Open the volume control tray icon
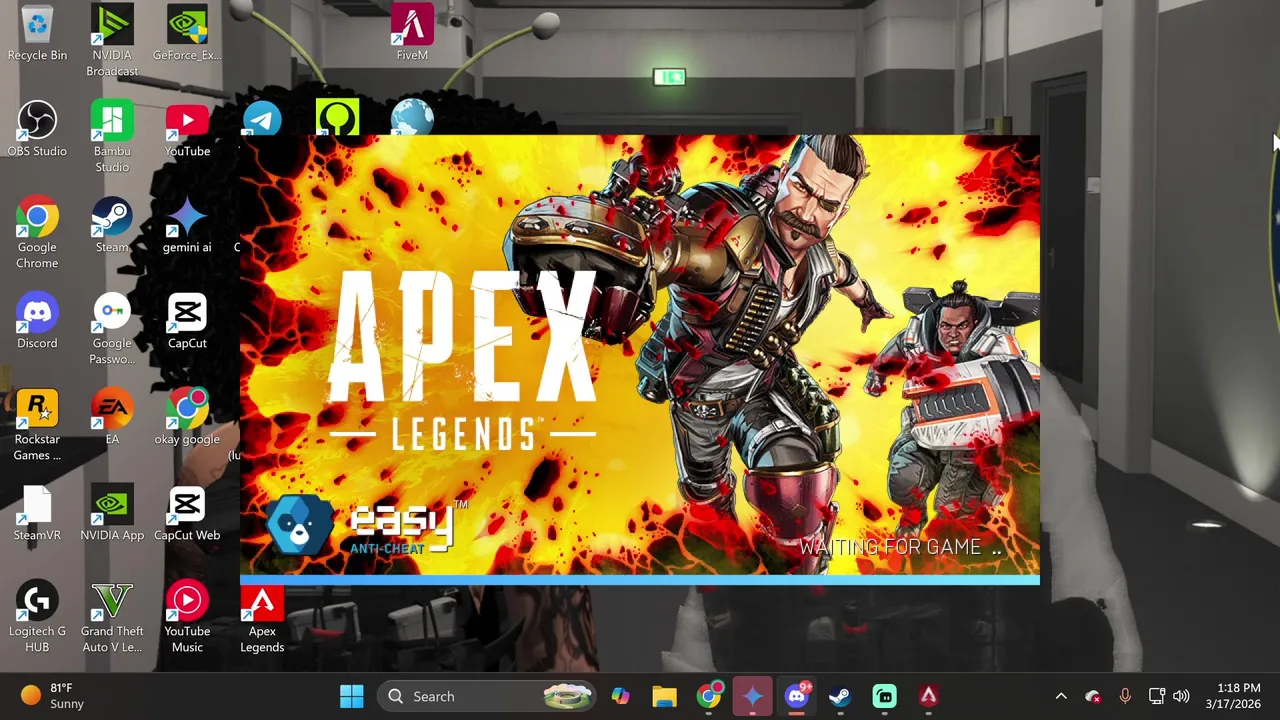This screenshot has width=1280, height=720. tap(1182, 696)
